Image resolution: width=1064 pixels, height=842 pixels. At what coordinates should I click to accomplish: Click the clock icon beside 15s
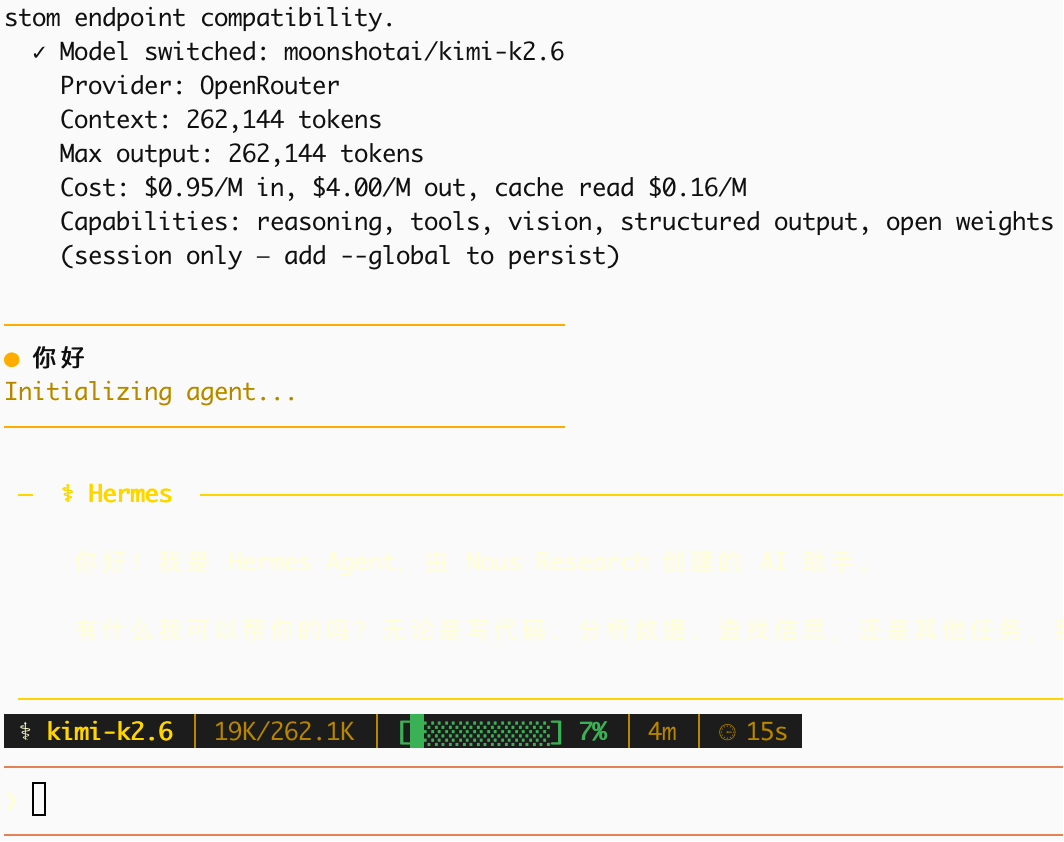coord(727,732)
